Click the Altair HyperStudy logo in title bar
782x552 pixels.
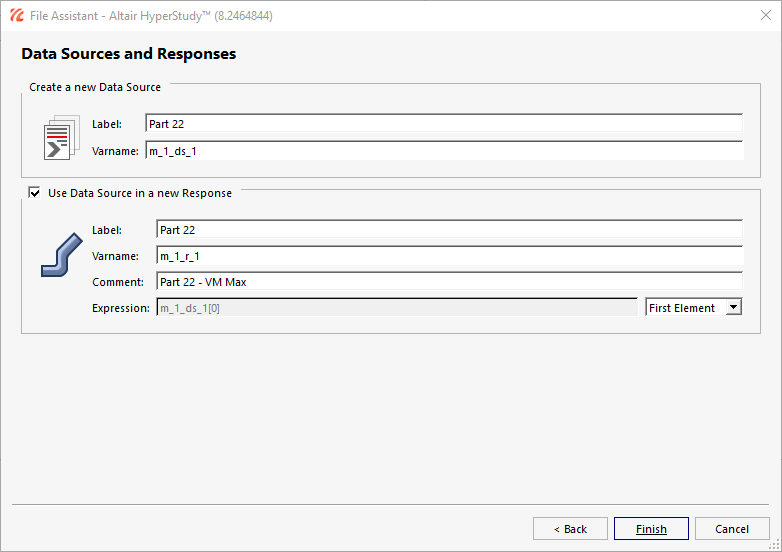(16, 15)
